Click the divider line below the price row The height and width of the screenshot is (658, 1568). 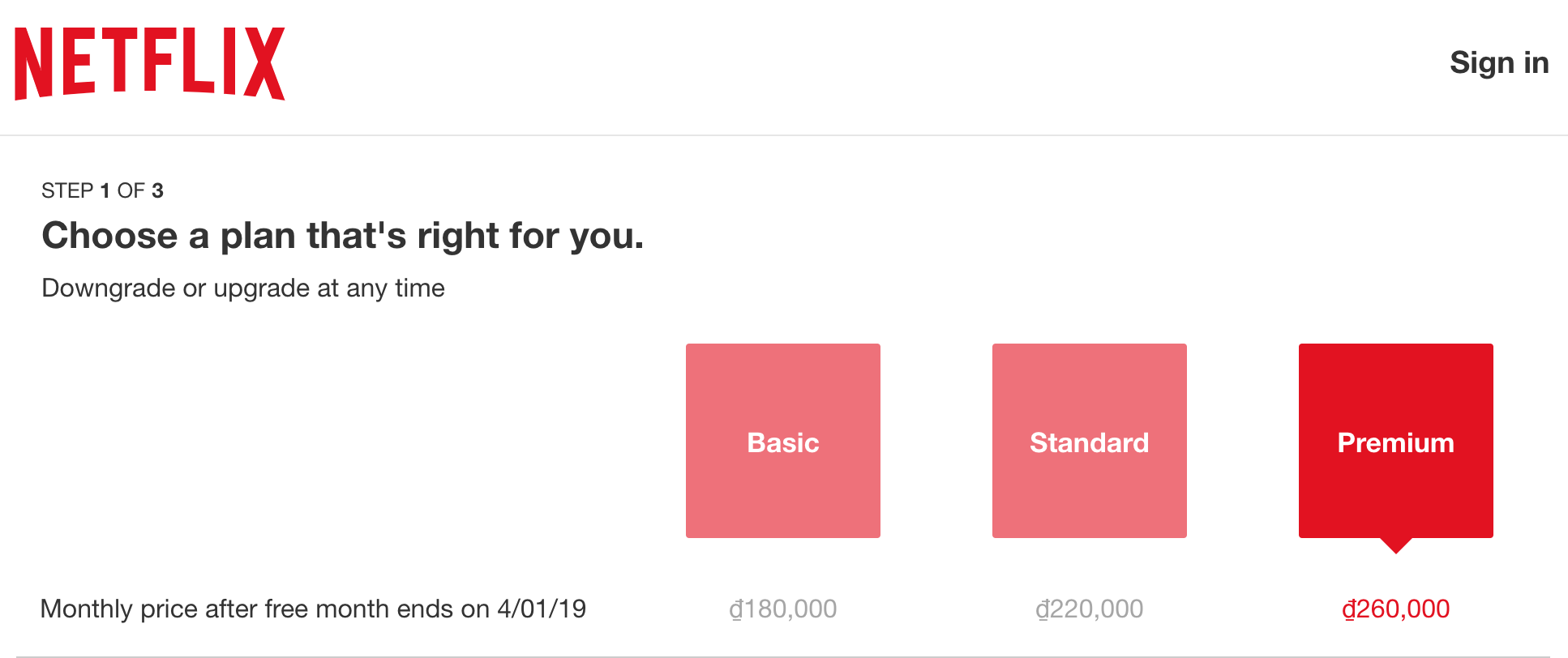(x=783, y=656)
